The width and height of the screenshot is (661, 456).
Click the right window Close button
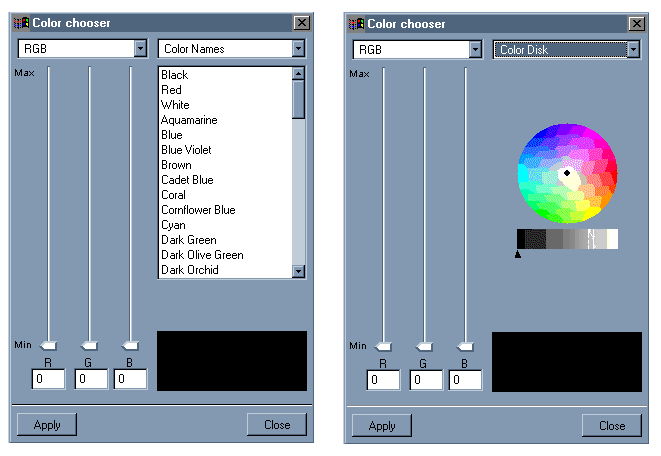click(x=612, y=426)
